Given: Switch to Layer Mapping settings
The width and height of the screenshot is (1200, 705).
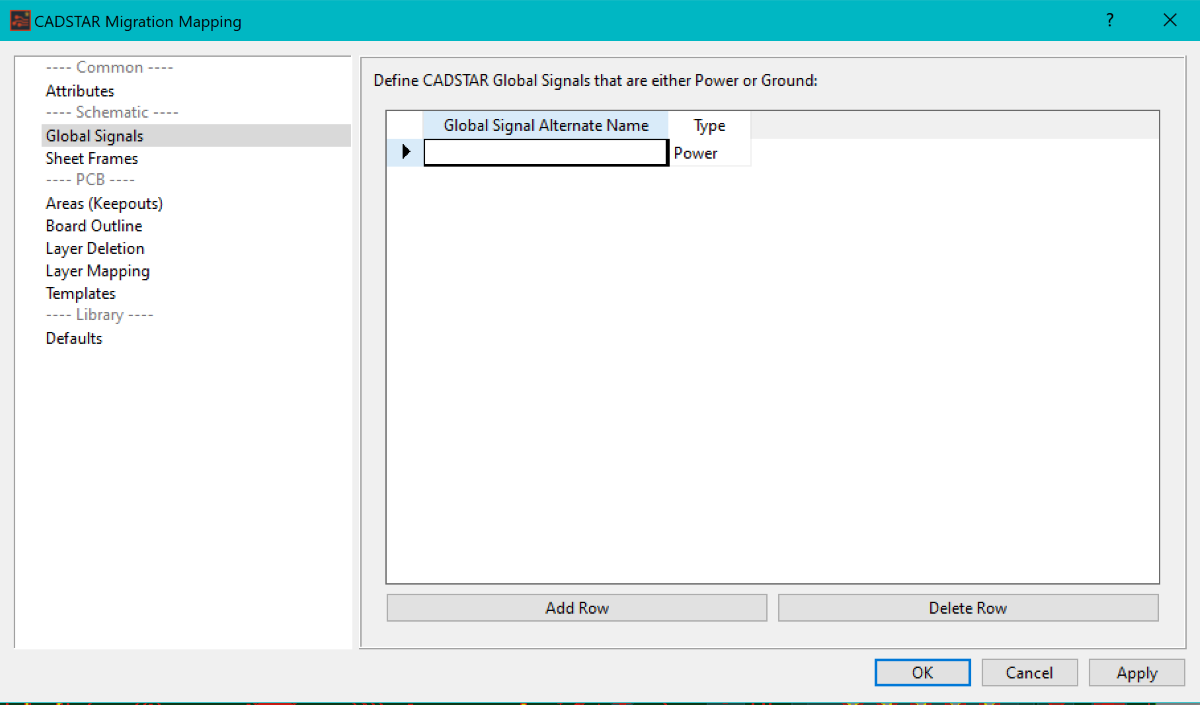Looking at the screenshot, I should [98, 271].
